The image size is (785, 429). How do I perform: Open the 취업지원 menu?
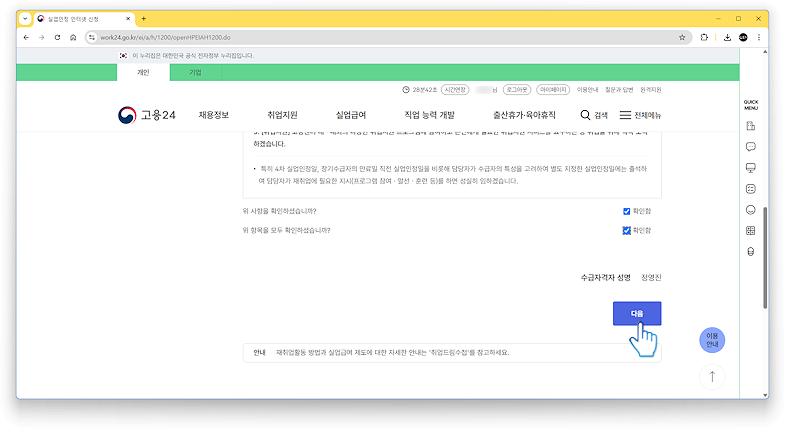pyautogui.click(x=282, y=115)
